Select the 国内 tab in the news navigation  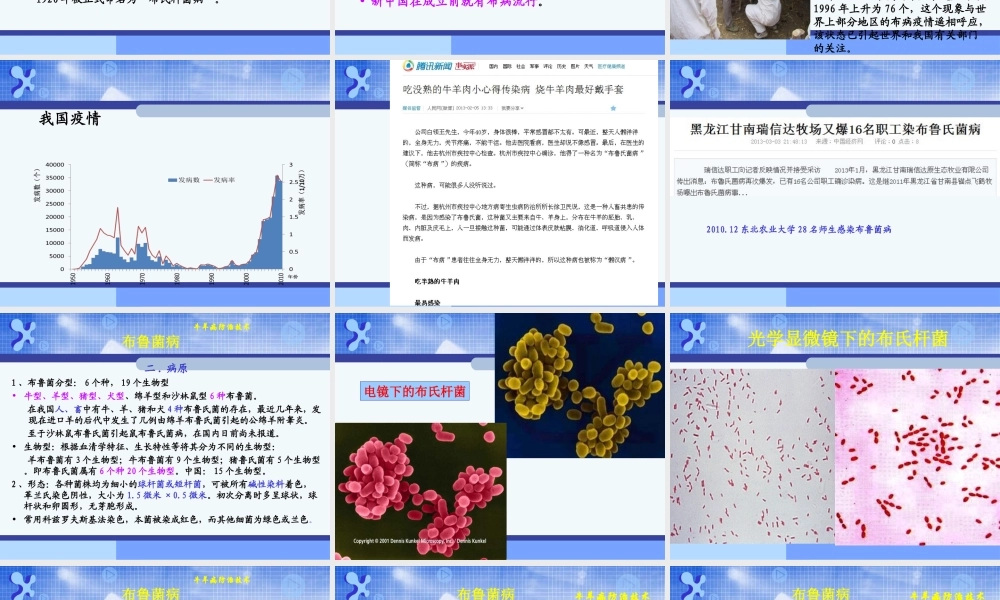pyautogui.click(x=491, y=66)
